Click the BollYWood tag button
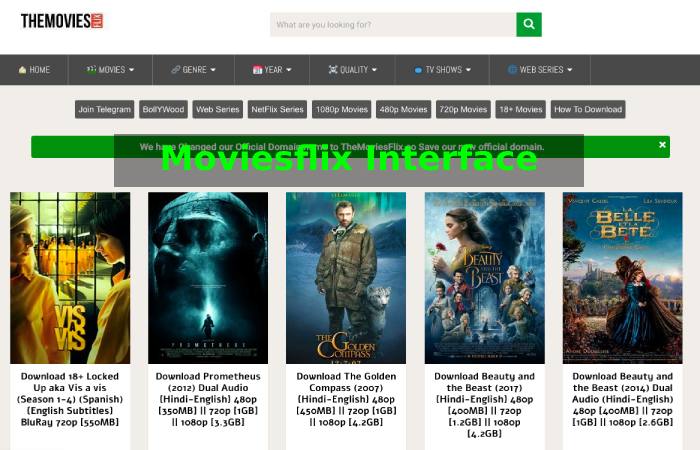Viewport: 700px width, 450px height. (163, 109)
